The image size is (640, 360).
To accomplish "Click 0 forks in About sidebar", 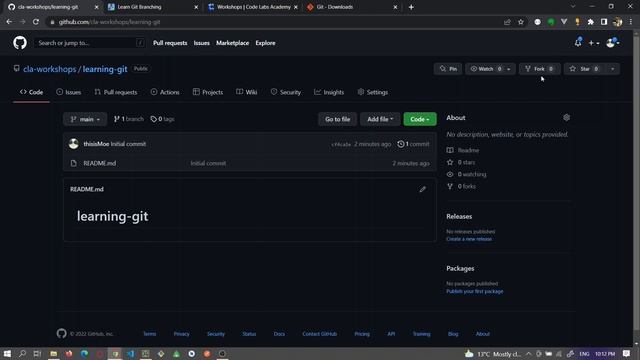I will pyautogui.click(x=461, y=187).
